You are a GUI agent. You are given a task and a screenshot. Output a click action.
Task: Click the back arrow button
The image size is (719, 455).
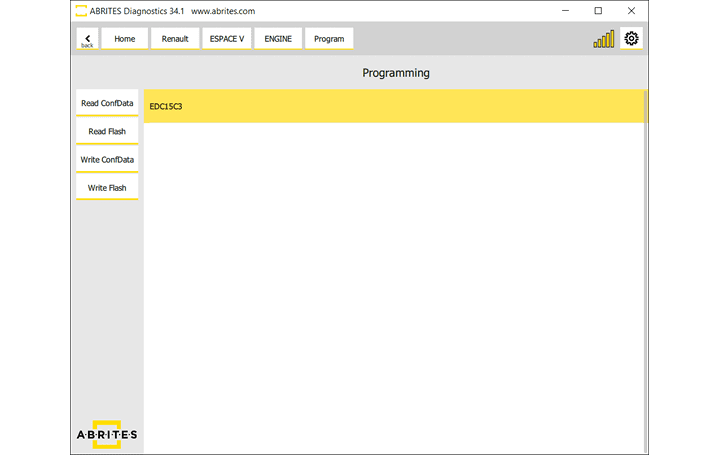(x=87, y=39)
